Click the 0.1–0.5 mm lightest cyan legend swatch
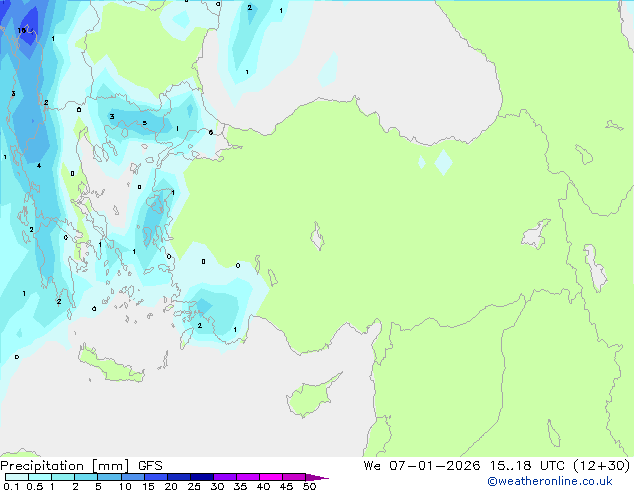 pos(17,477)
